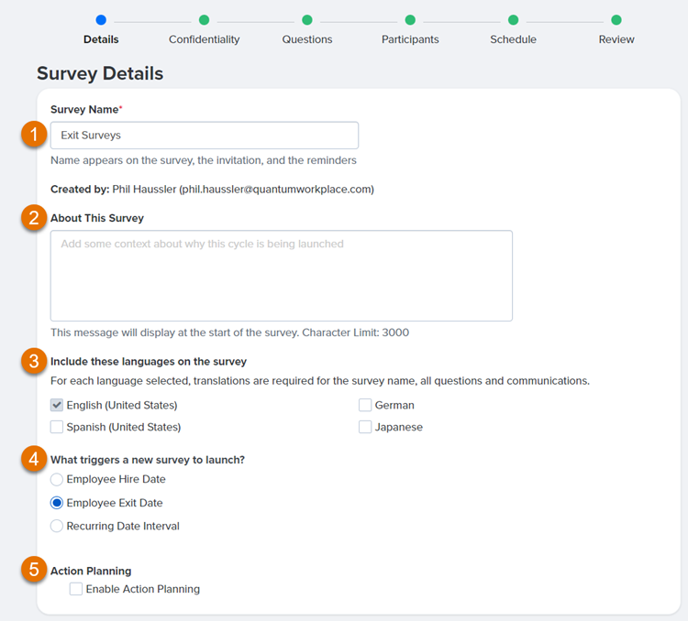Viewport: 688px width, 621px height.
Task: Click the green Review step dot
Action: tap(616, 20)
